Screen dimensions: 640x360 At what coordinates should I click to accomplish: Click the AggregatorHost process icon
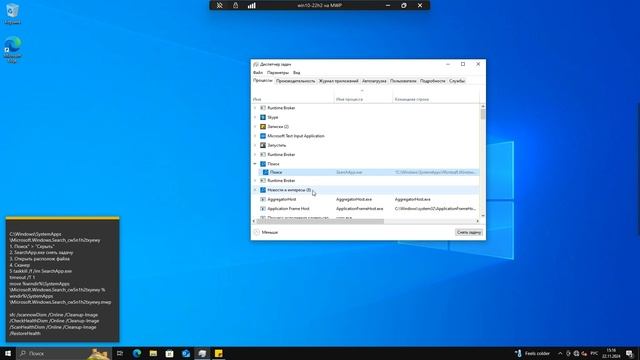[x=263, y=199]
